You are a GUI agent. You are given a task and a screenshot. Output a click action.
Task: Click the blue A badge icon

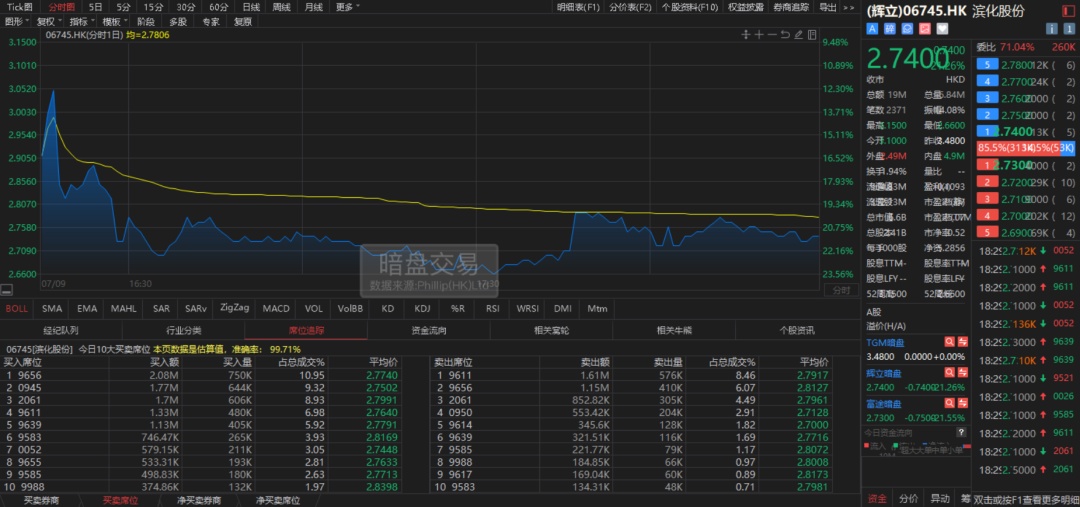tap(872, 28)
